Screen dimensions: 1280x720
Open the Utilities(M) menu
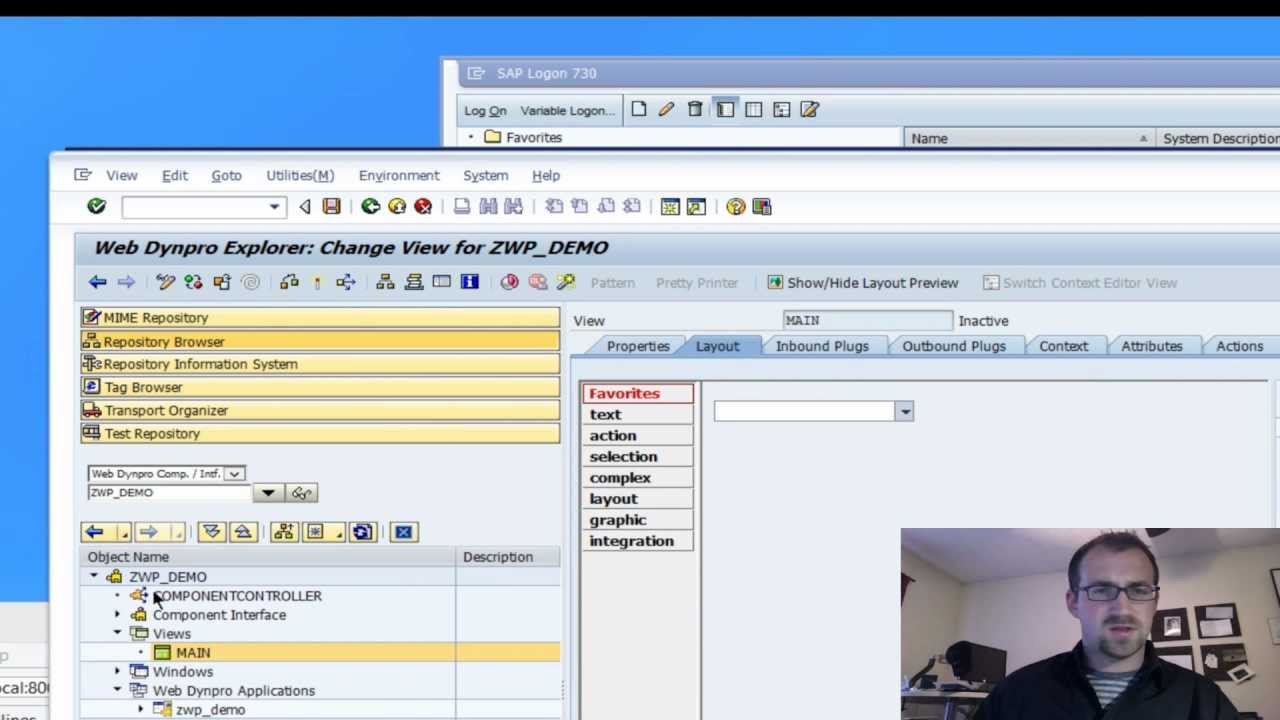(x=300, y=175)
